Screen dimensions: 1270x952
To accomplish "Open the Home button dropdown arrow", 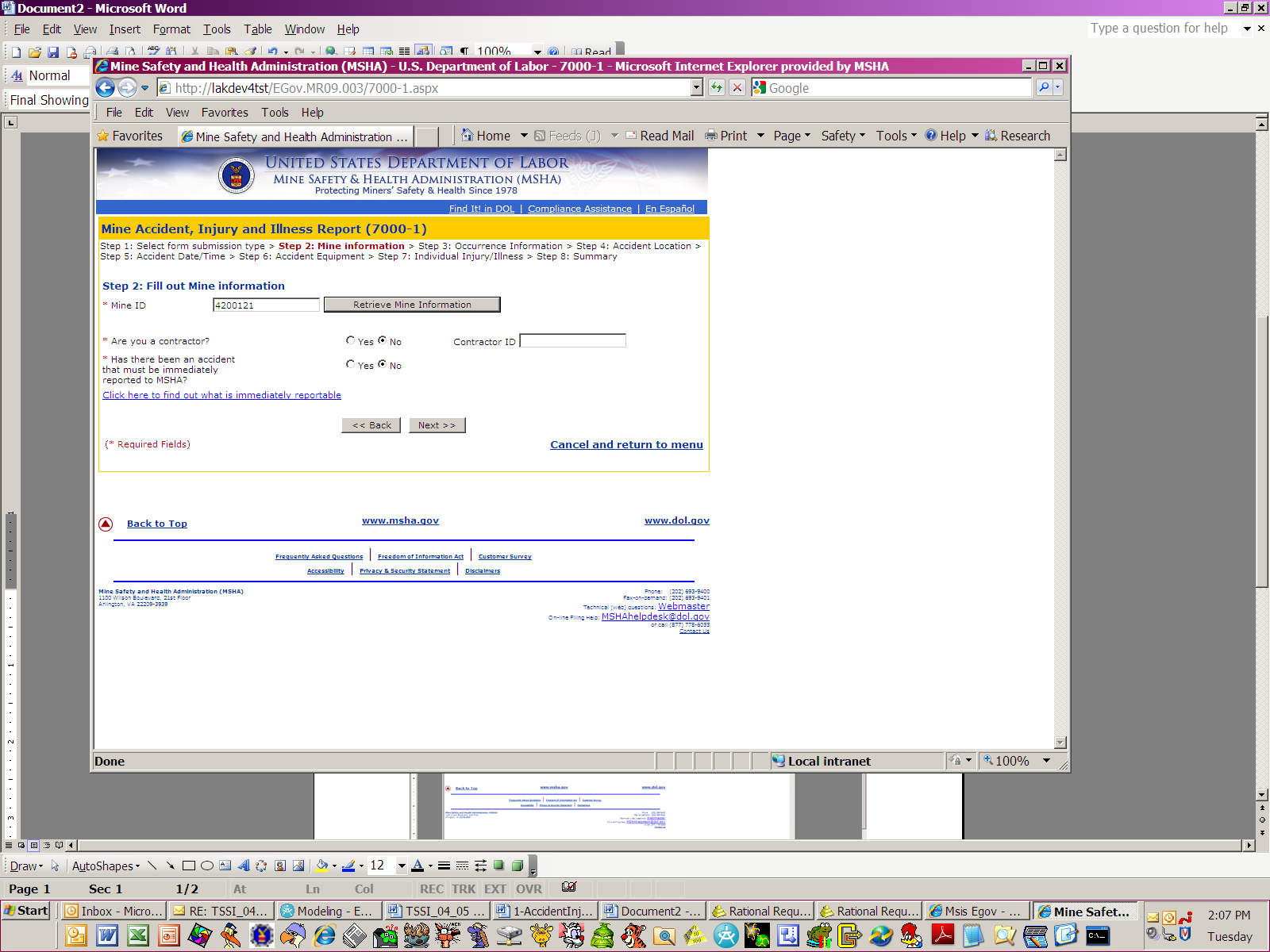I will tap(524, 136).
